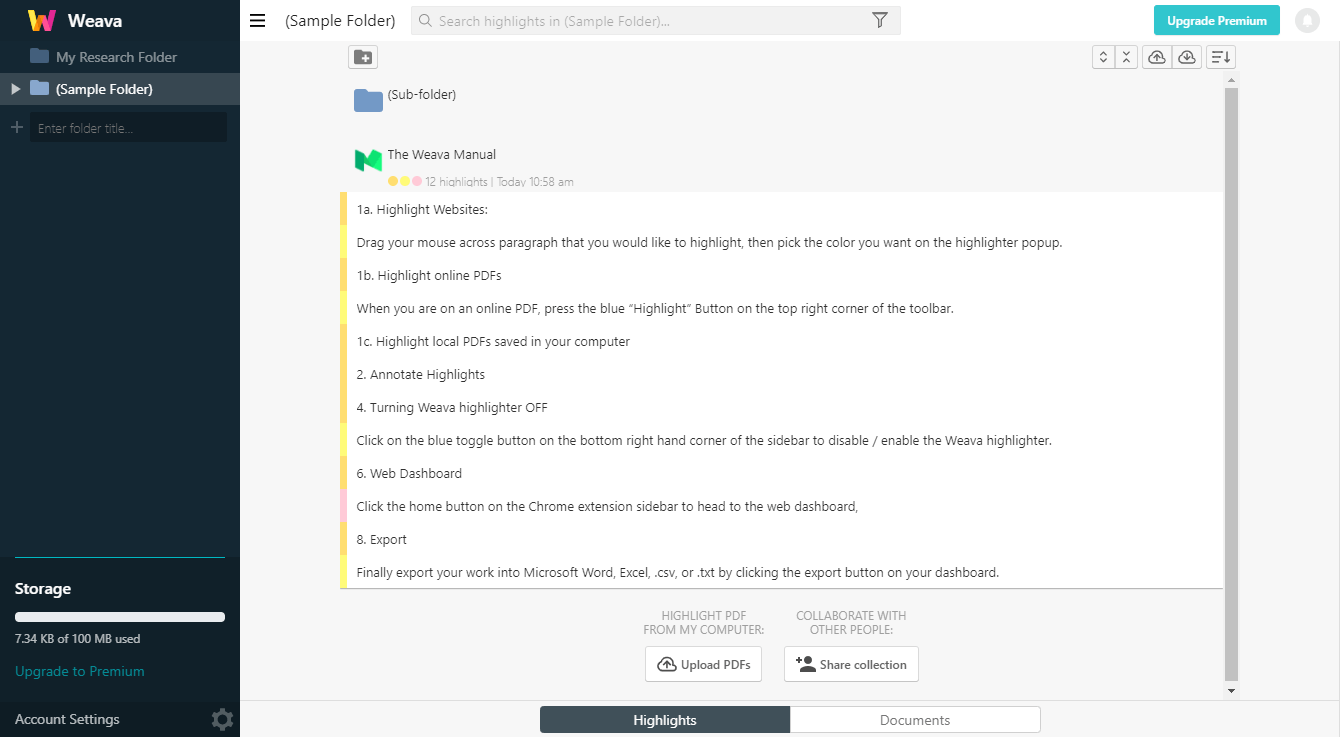The image size is (1340, 737).
Task: Switch to the Highlights tab
Action: tap(665, 719)
